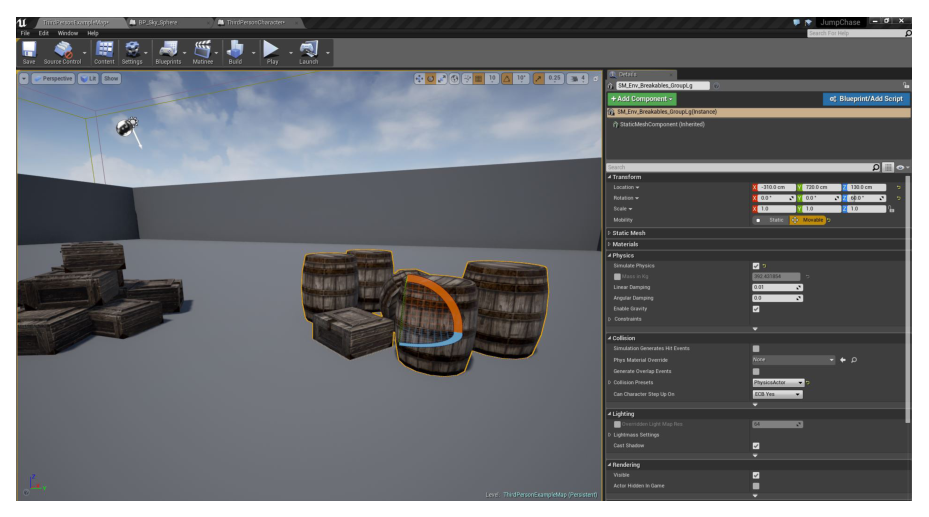Reset Location to default arrow
929x517 pixels.
tap(898, 187)
